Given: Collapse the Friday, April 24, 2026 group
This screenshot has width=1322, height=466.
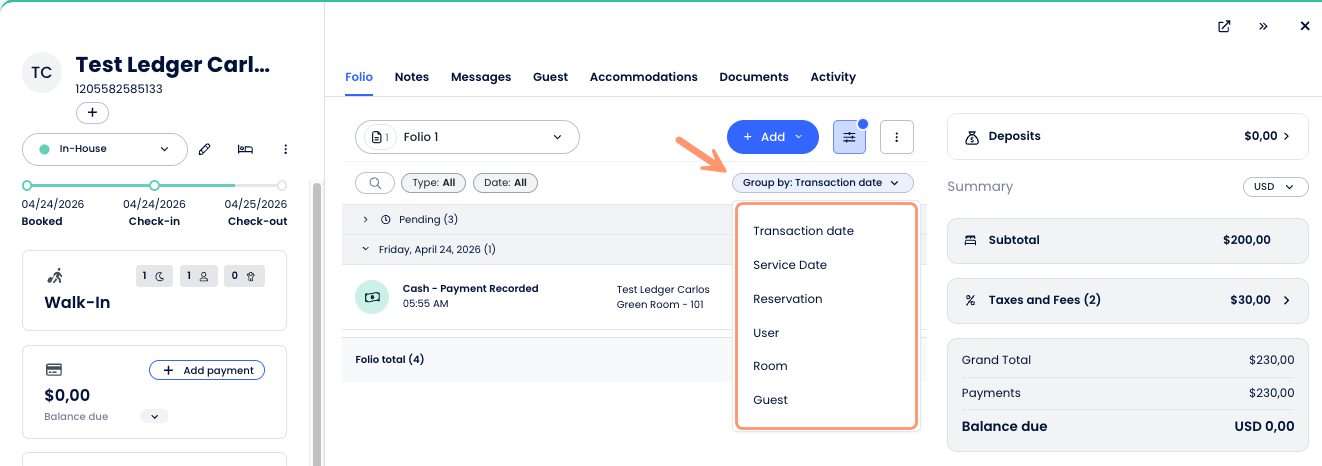Looking at the screenshot, I should [366, 249].
